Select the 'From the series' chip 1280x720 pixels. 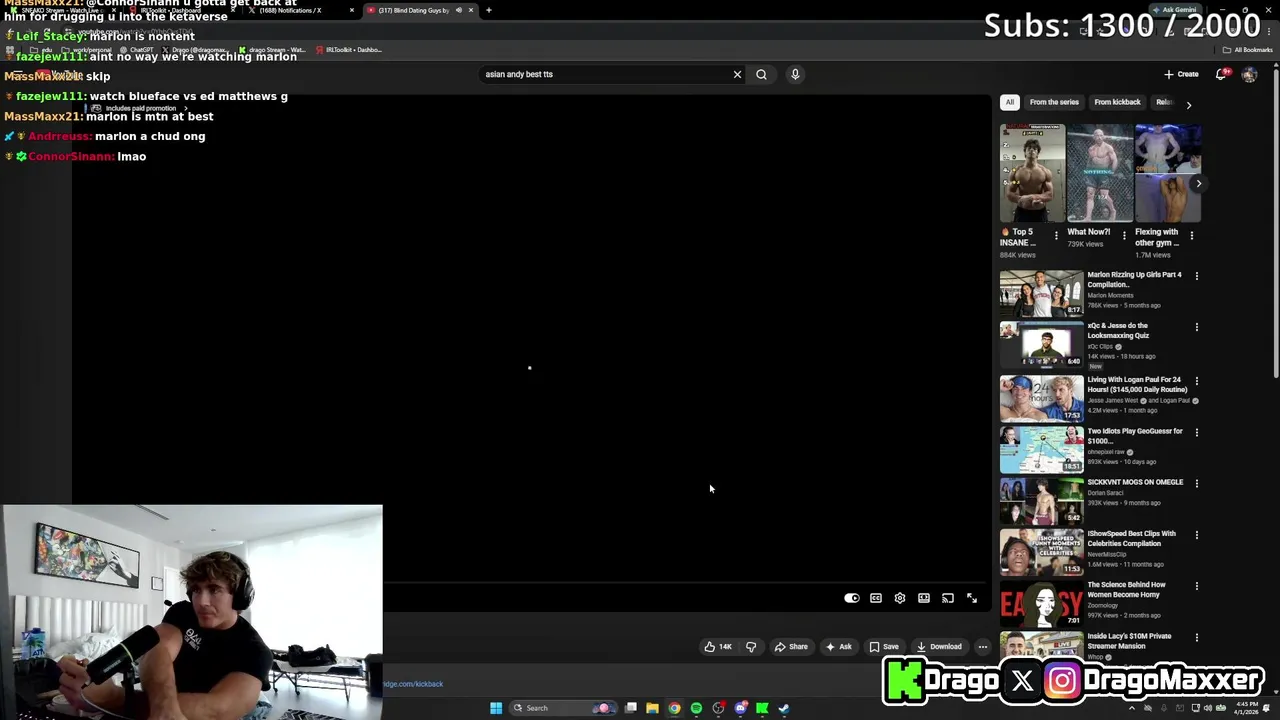(1054, 102)
